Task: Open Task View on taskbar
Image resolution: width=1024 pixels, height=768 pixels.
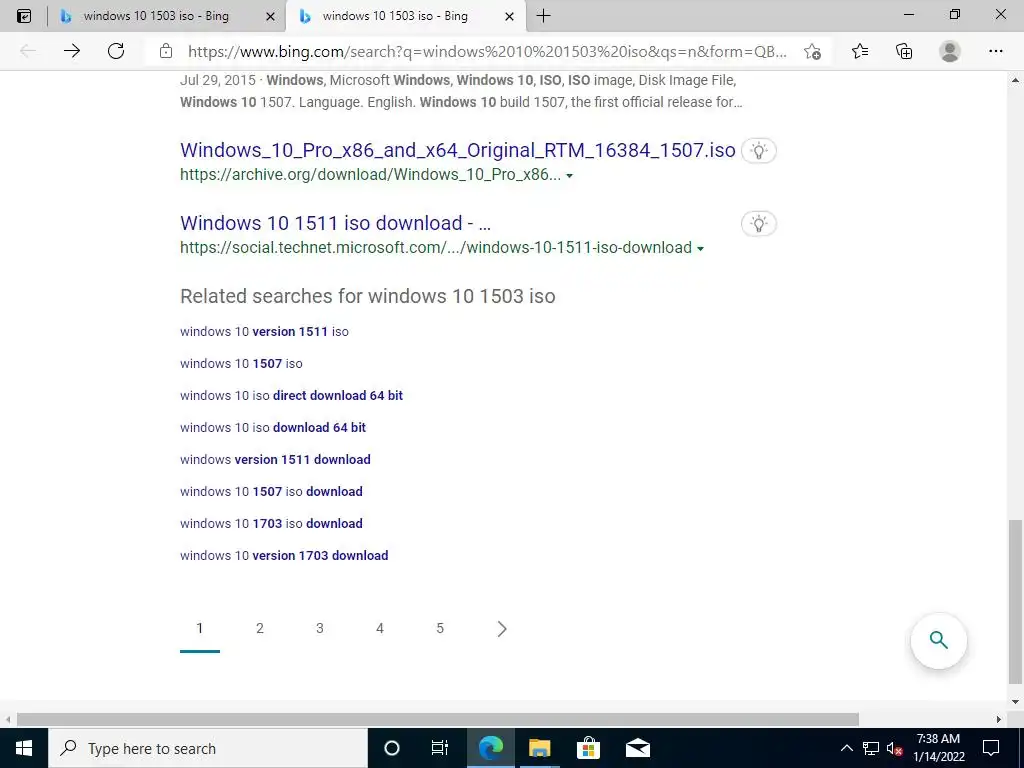Action: [440, 748]
